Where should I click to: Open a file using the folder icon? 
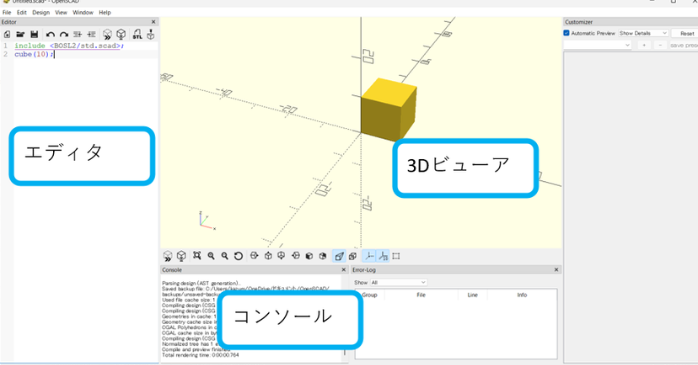click(20, 34)
